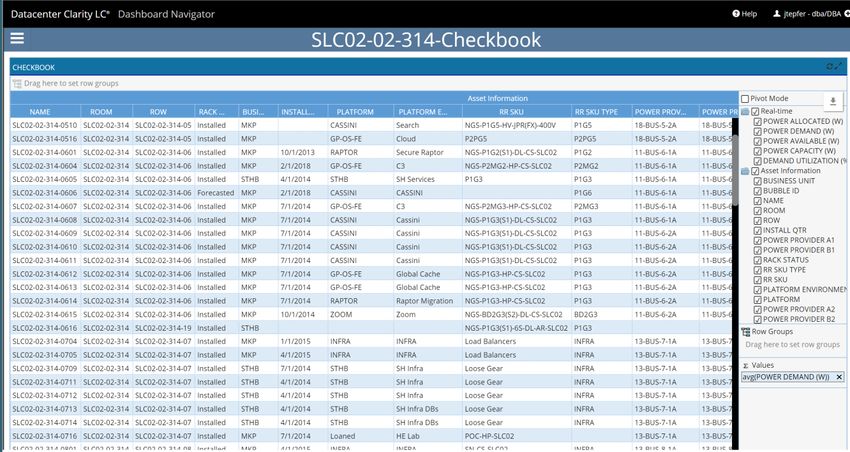This screenshot has height=452, width=850.
Task: Refresh the Checkbook panel
Action: coord(829,67)
